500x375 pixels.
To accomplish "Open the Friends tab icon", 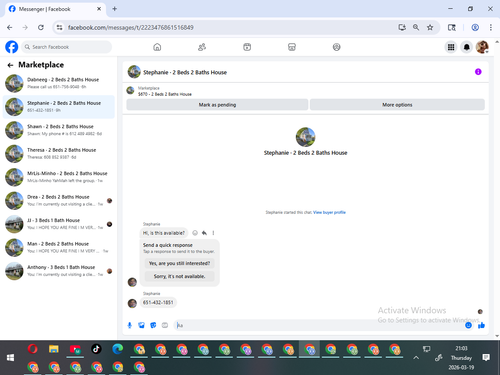I will tap(202, 47).
